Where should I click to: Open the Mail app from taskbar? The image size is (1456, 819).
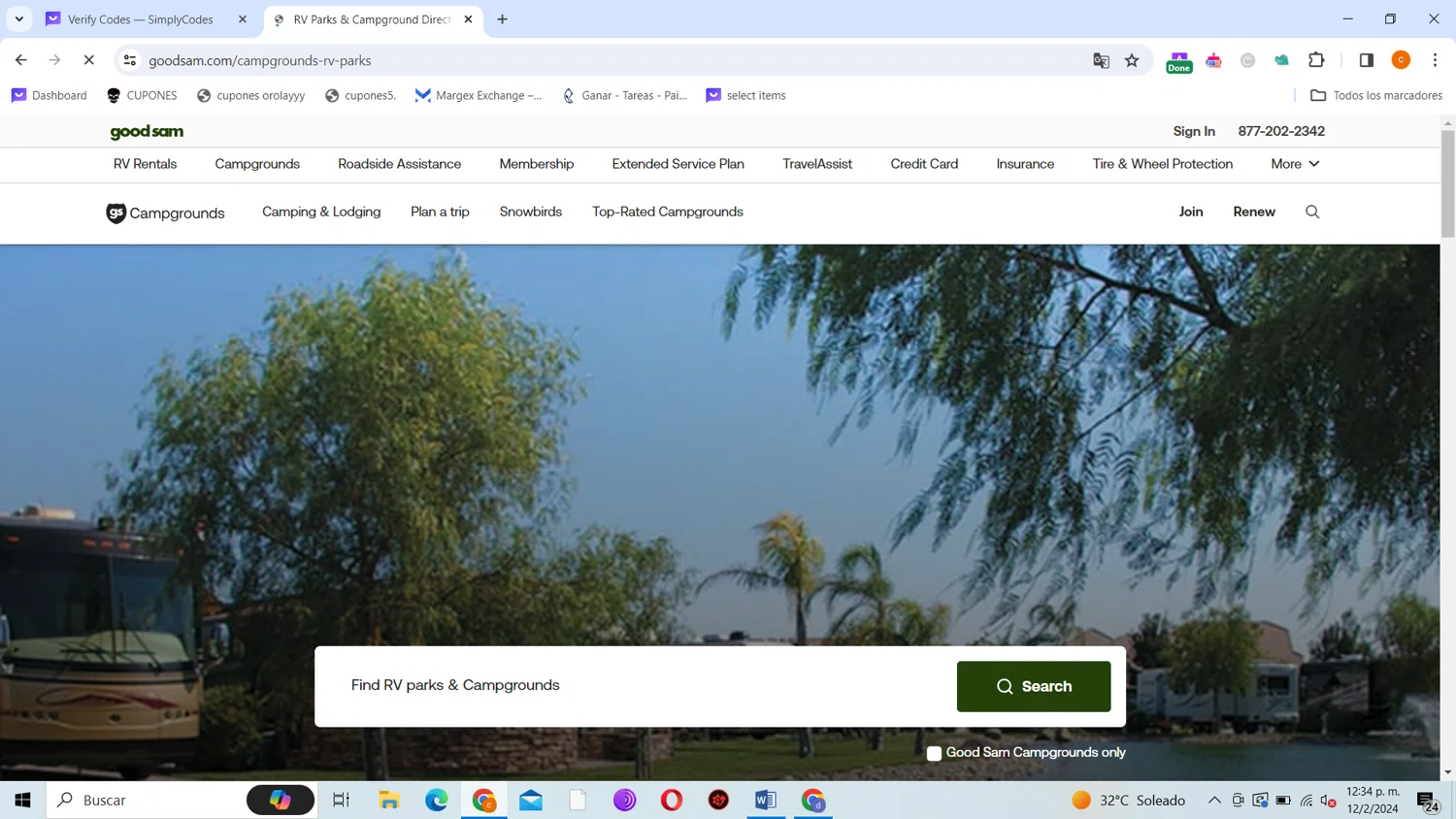pyautogui.click(x=531, y=800)
